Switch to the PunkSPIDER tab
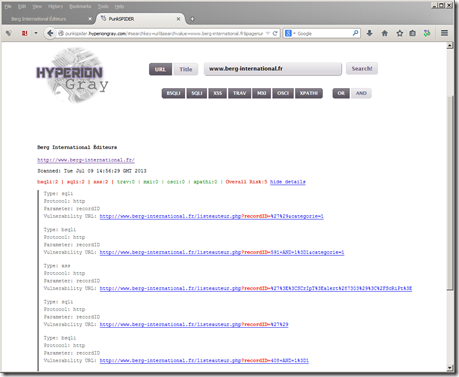The width and height of the screenshot is (459, 377). (x=140, y=19)
